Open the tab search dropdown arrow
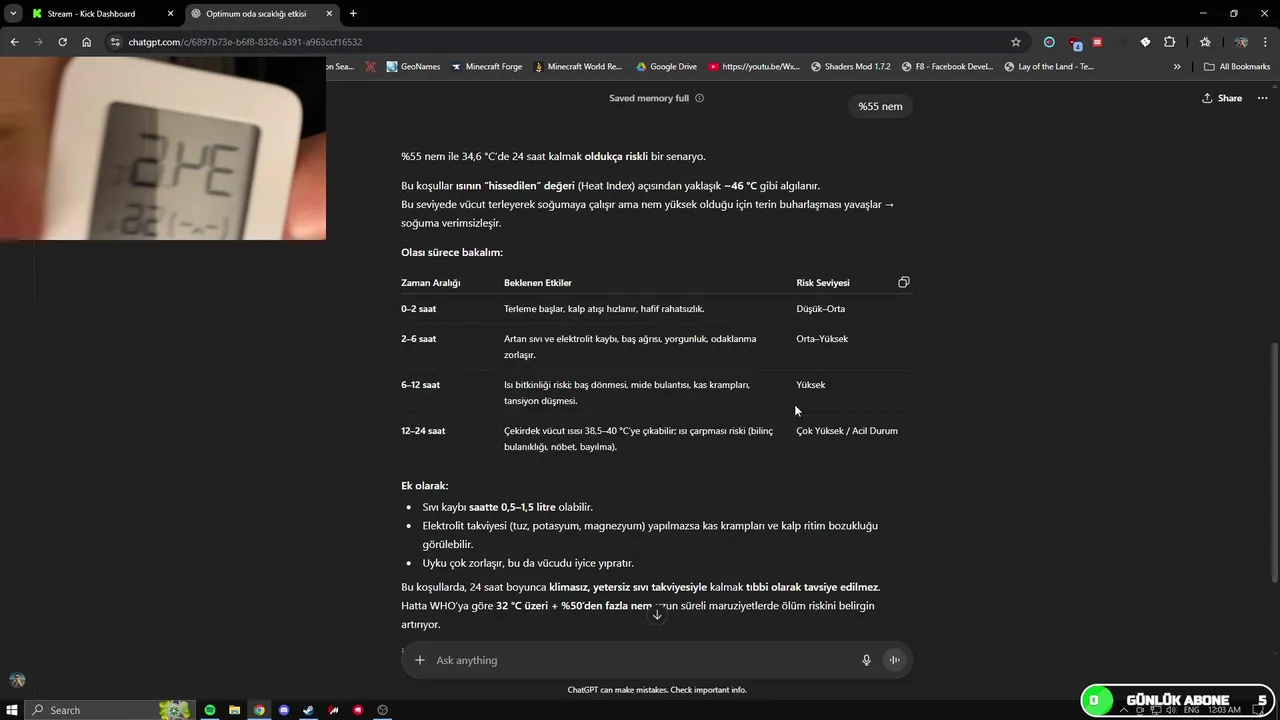The width and height of the screenshot is (1280, 720). 13,13
